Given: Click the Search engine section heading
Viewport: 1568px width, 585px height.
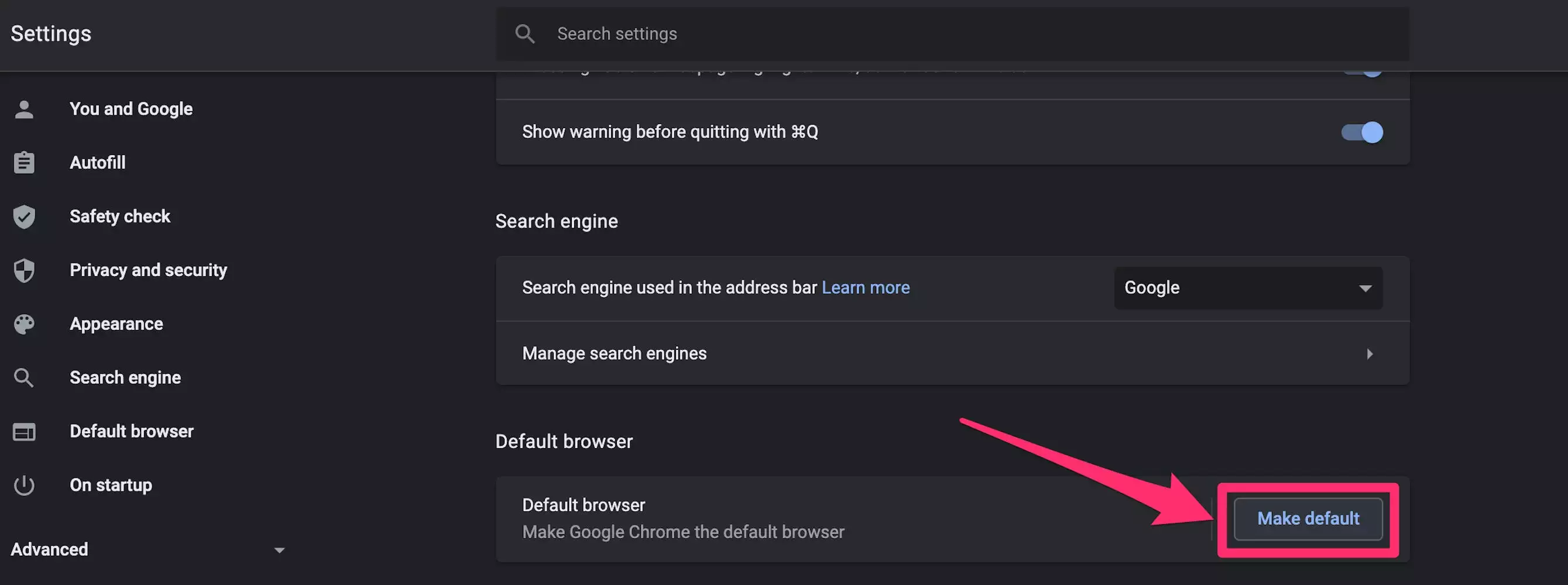Looking at the screenshot, I should (557, 221).
